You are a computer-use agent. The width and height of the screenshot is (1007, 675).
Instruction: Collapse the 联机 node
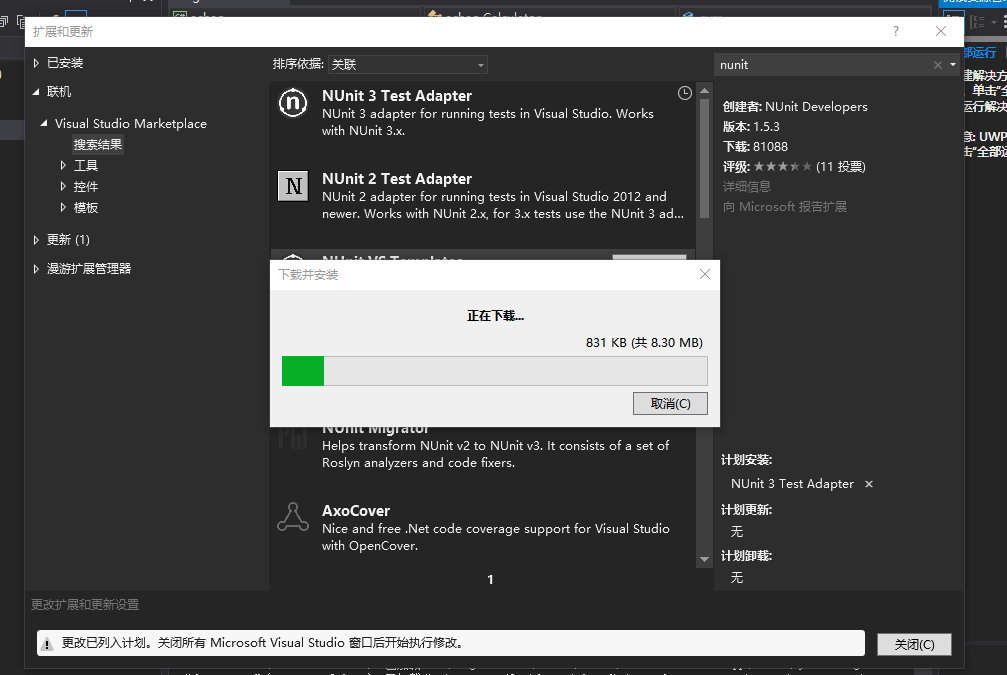[x=36, y=92]
